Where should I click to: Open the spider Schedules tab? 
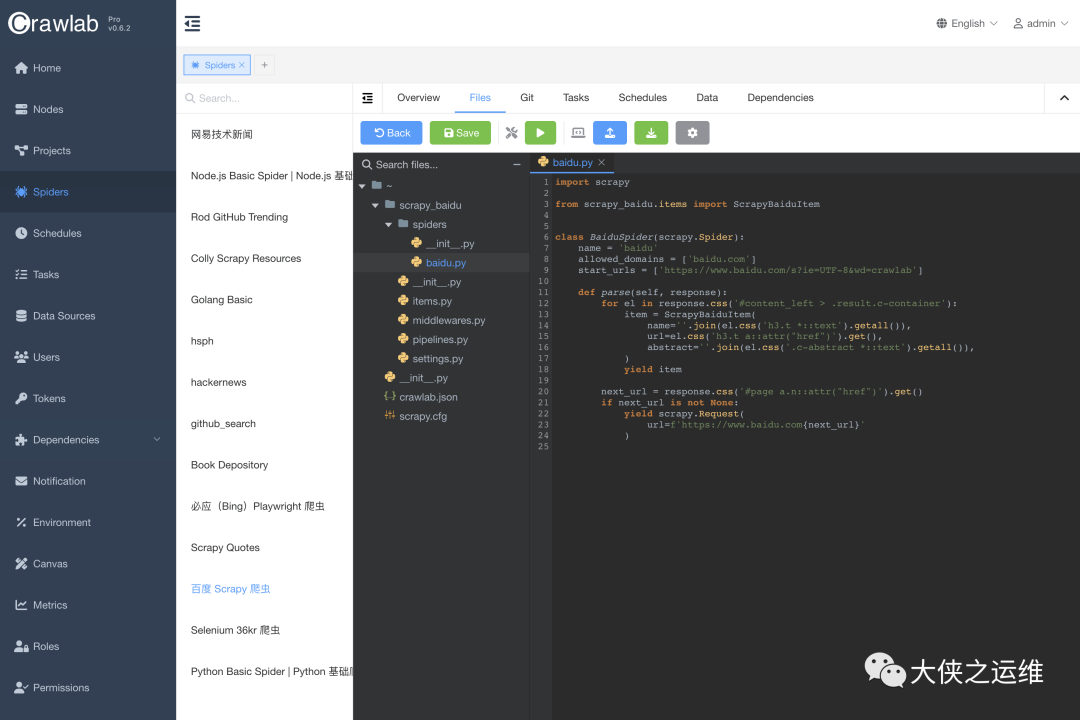[x=643, y=98]
